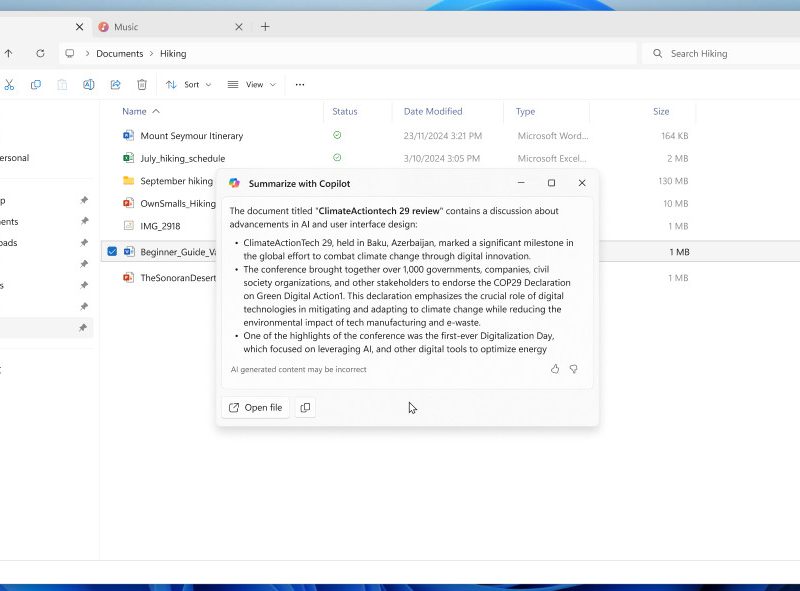Navigate to Documents in the breadcrumb
This screenshot has height=591, width=800.
(119, 53)
